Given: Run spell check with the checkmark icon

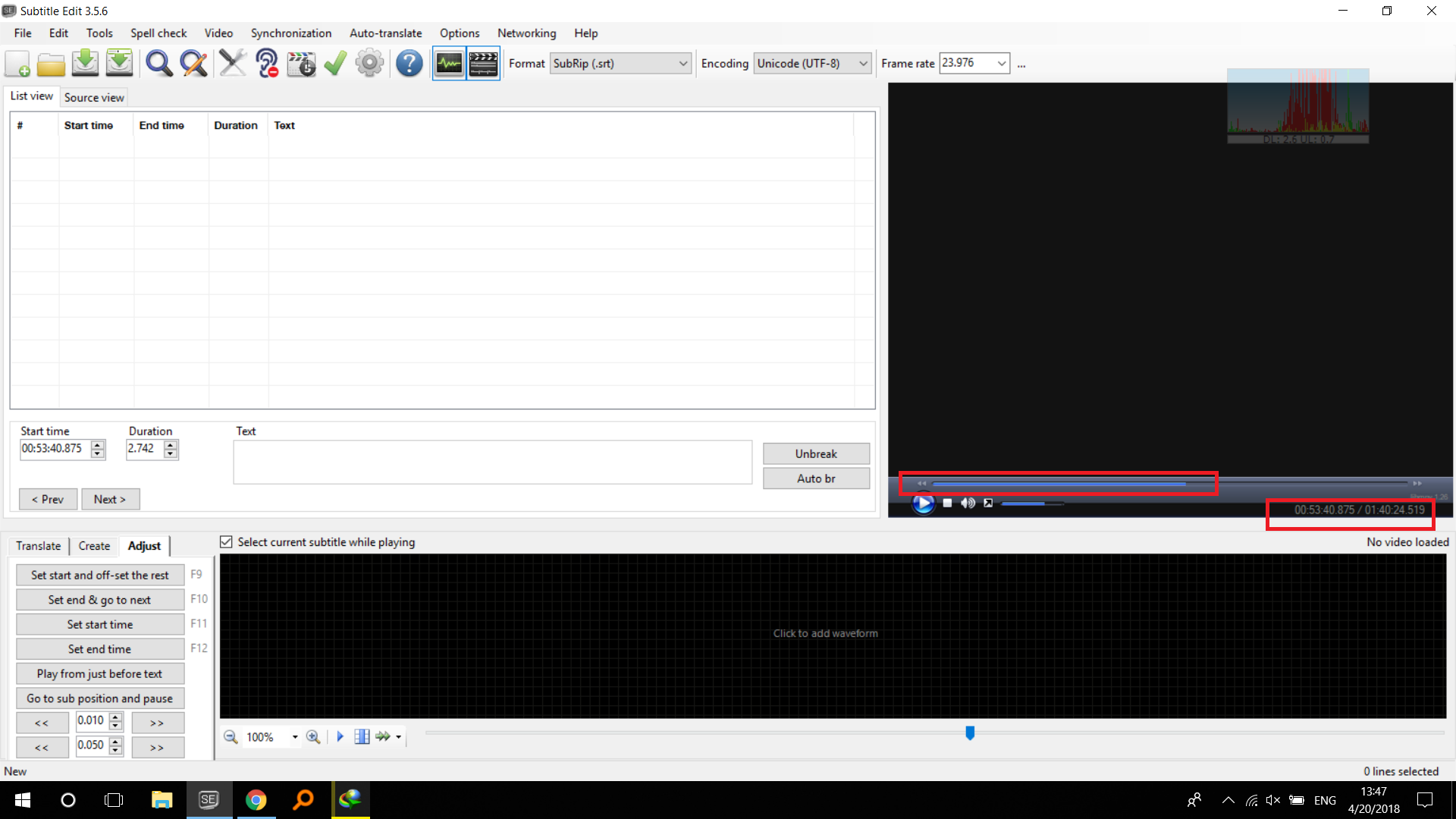Looking at the screenshot, I should (x=334, y=63).
